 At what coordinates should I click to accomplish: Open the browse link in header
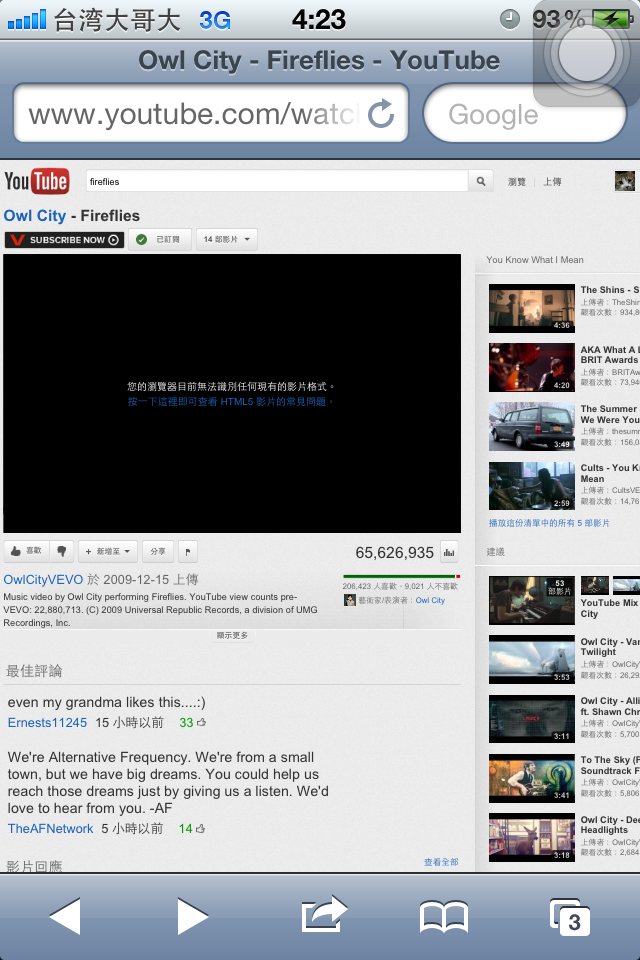(x=517, y=182)
